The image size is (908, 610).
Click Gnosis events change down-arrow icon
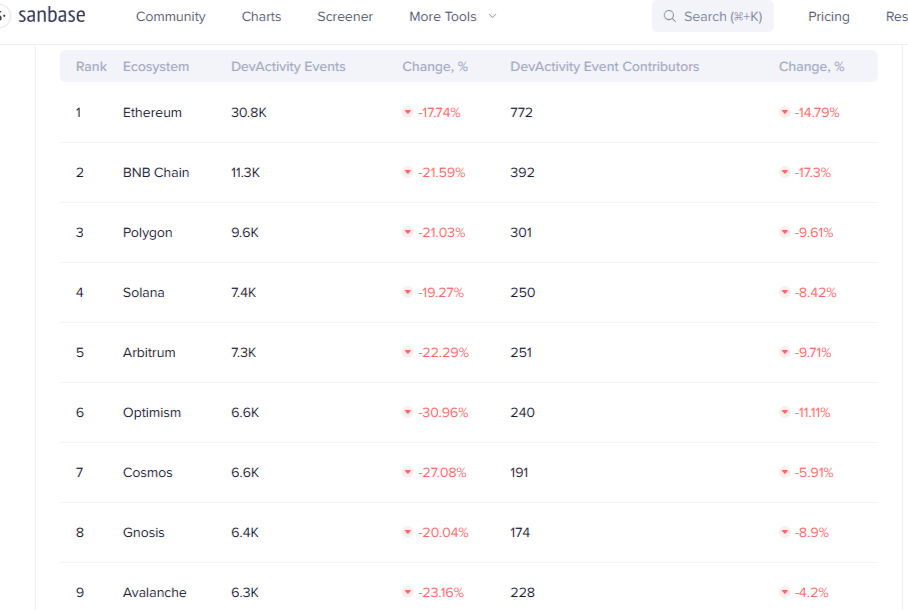pos(408,532)
